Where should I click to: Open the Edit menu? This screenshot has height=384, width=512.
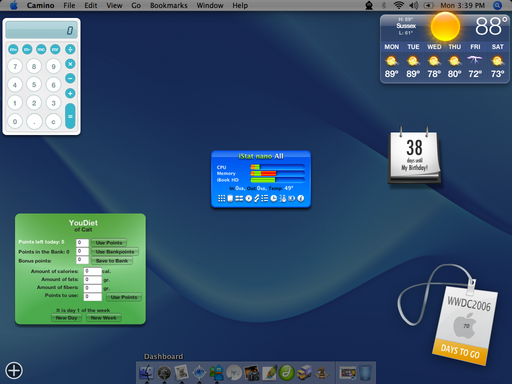(91, 5)
